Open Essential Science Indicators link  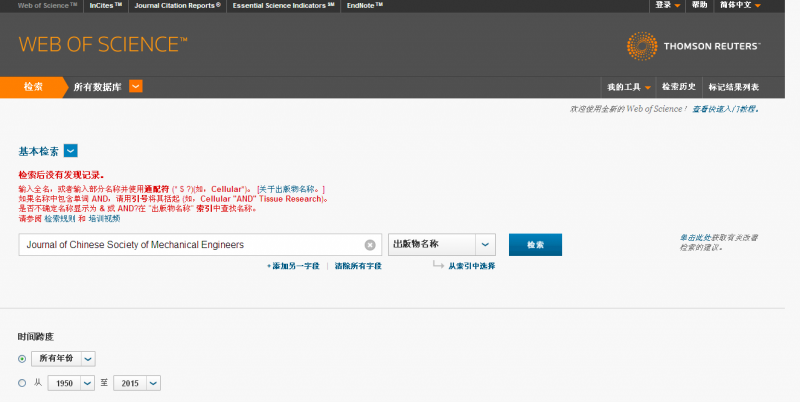(x=284, y=6)
